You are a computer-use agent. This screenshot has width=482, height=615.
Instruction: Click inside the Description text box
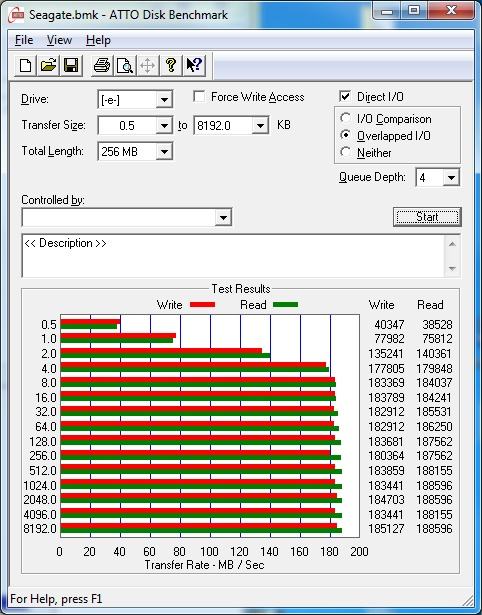tap(234, 256)
